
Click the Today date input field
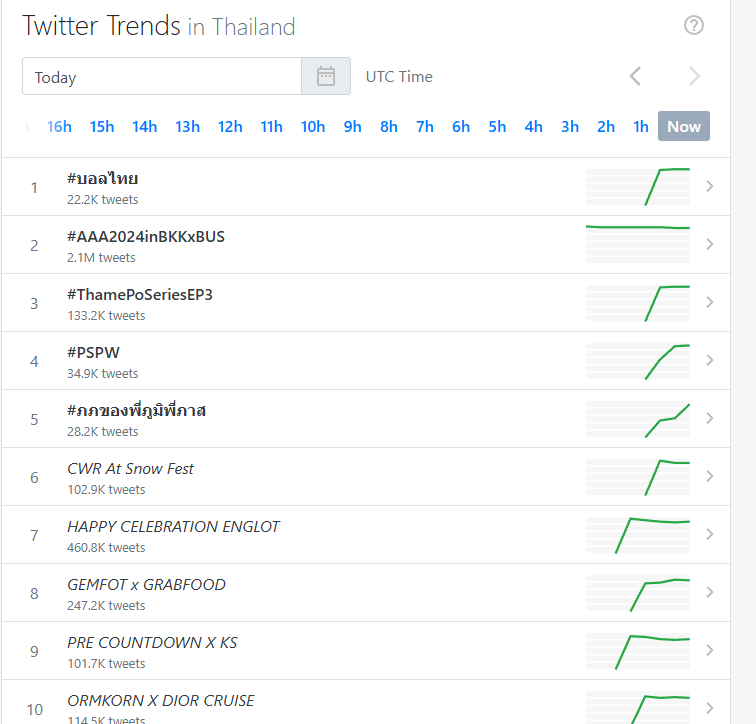161,77
